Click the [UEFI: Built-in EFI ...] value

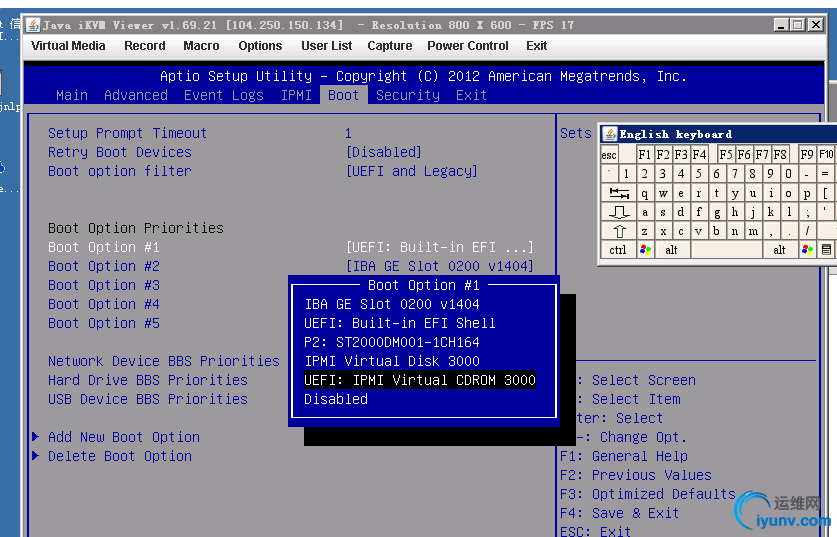(x=440, y=247)
